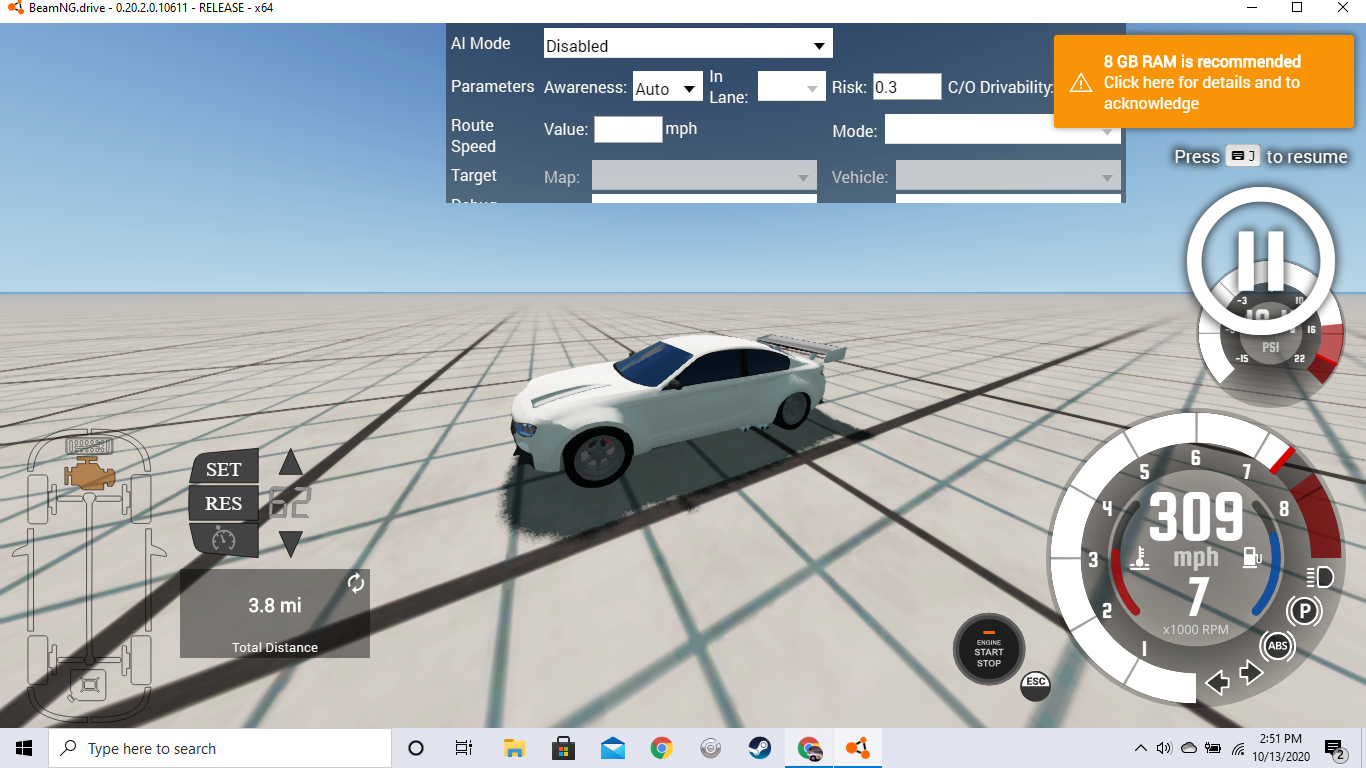Open Microsoft Store from the taskbar
This screenshot has height=768, width=1366.
(563, 748)
